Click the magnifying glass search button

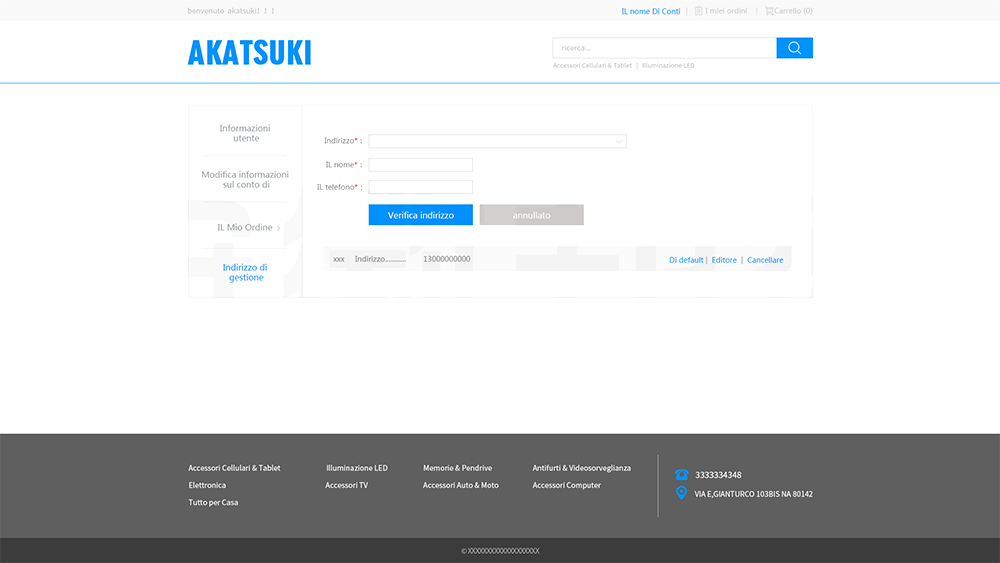click(794, 48)
